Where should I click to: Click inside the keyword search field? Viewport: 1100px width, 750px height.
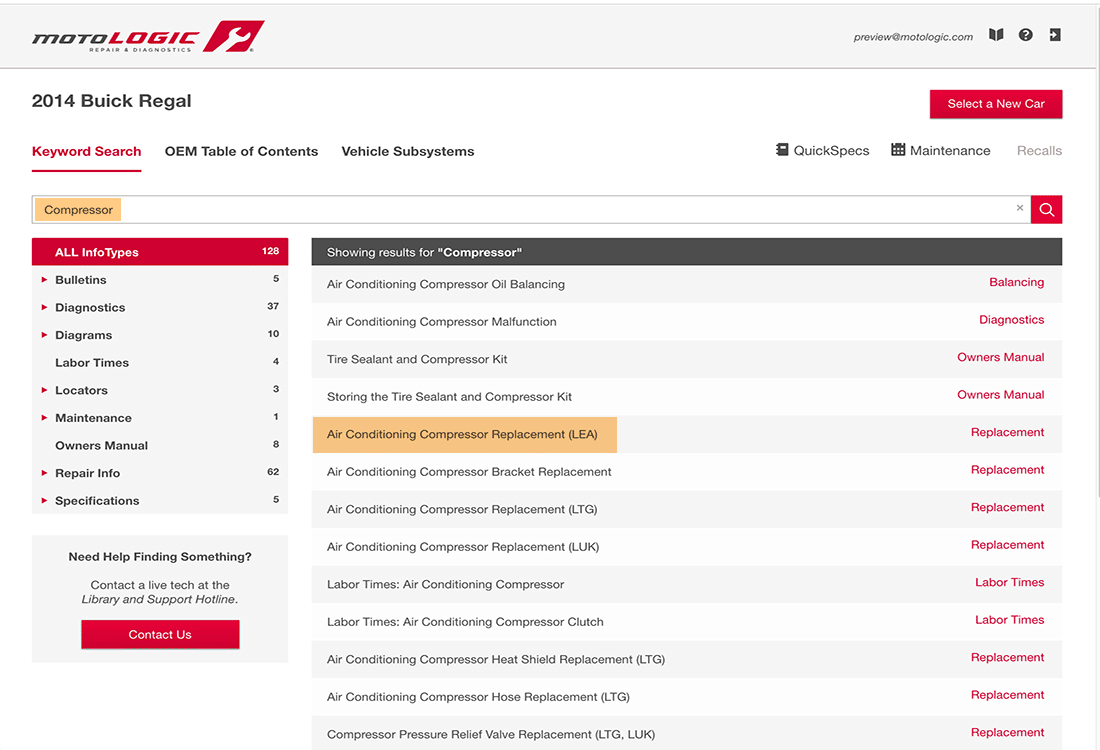[x=560, y=210]
